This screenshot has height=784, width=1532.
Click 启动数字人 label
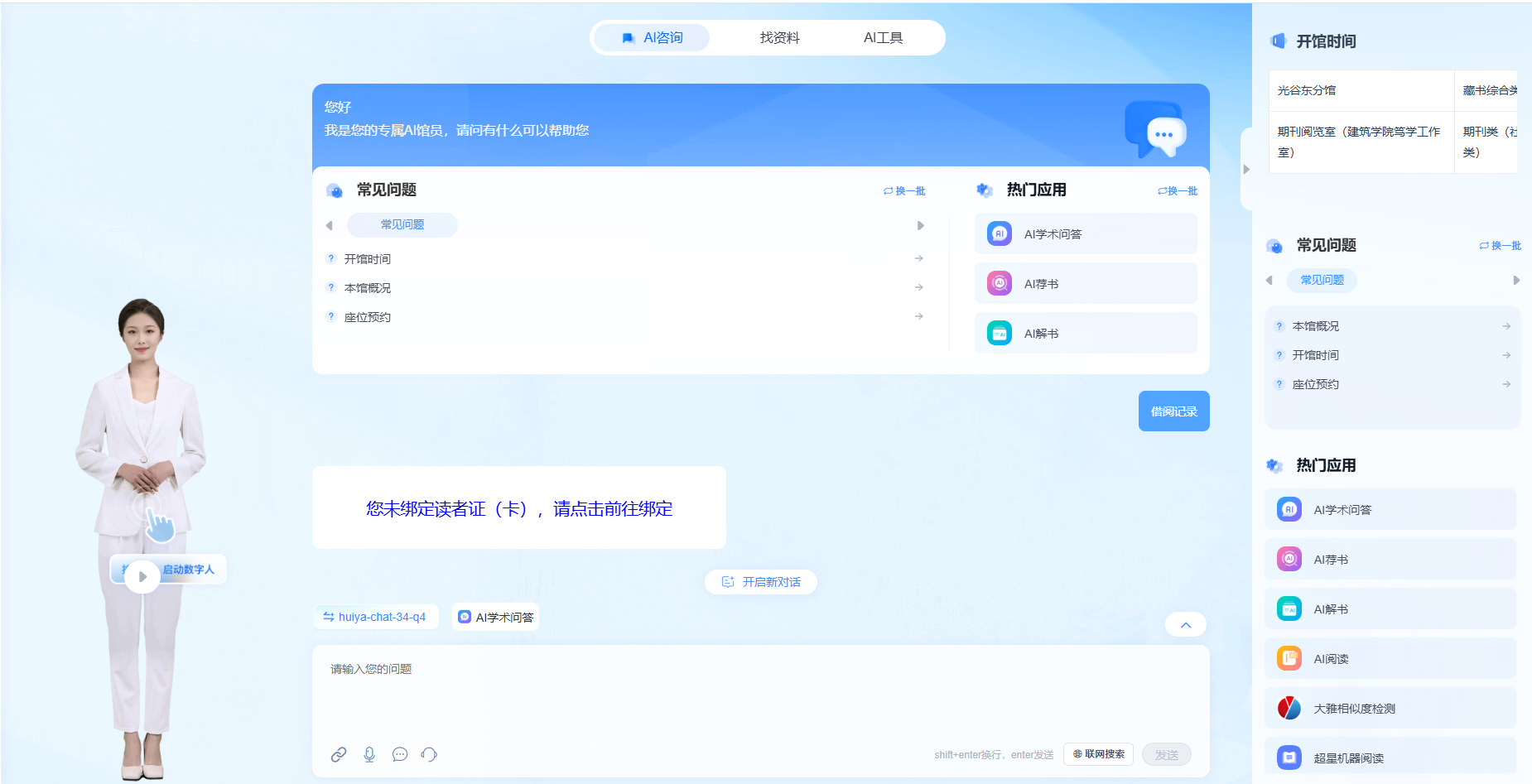click(x=189, y=570)
